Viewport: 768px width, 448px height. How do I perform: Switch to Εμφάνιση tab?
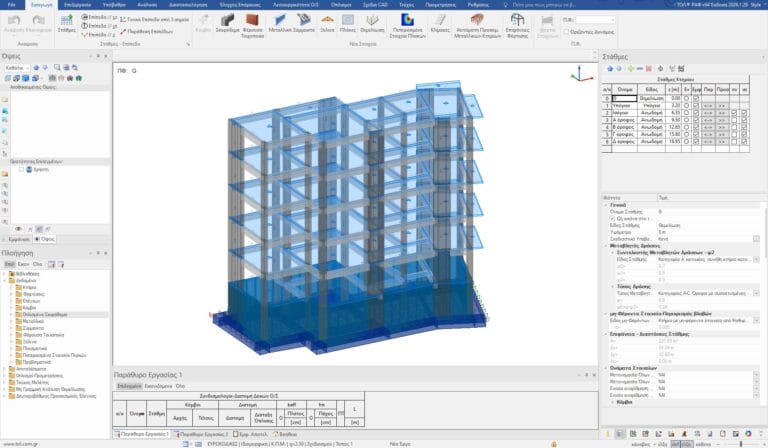[x=16, y=239]
